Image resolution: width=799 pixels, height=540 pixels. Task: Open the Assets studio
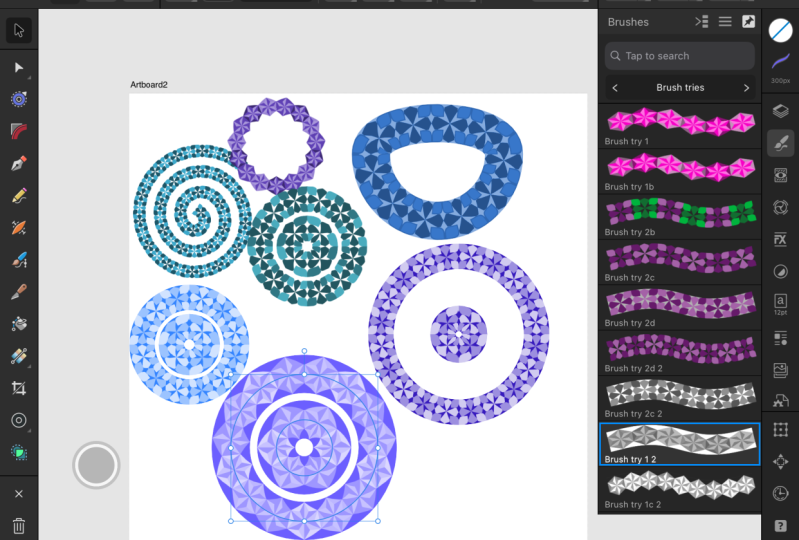tap(781, 401)
